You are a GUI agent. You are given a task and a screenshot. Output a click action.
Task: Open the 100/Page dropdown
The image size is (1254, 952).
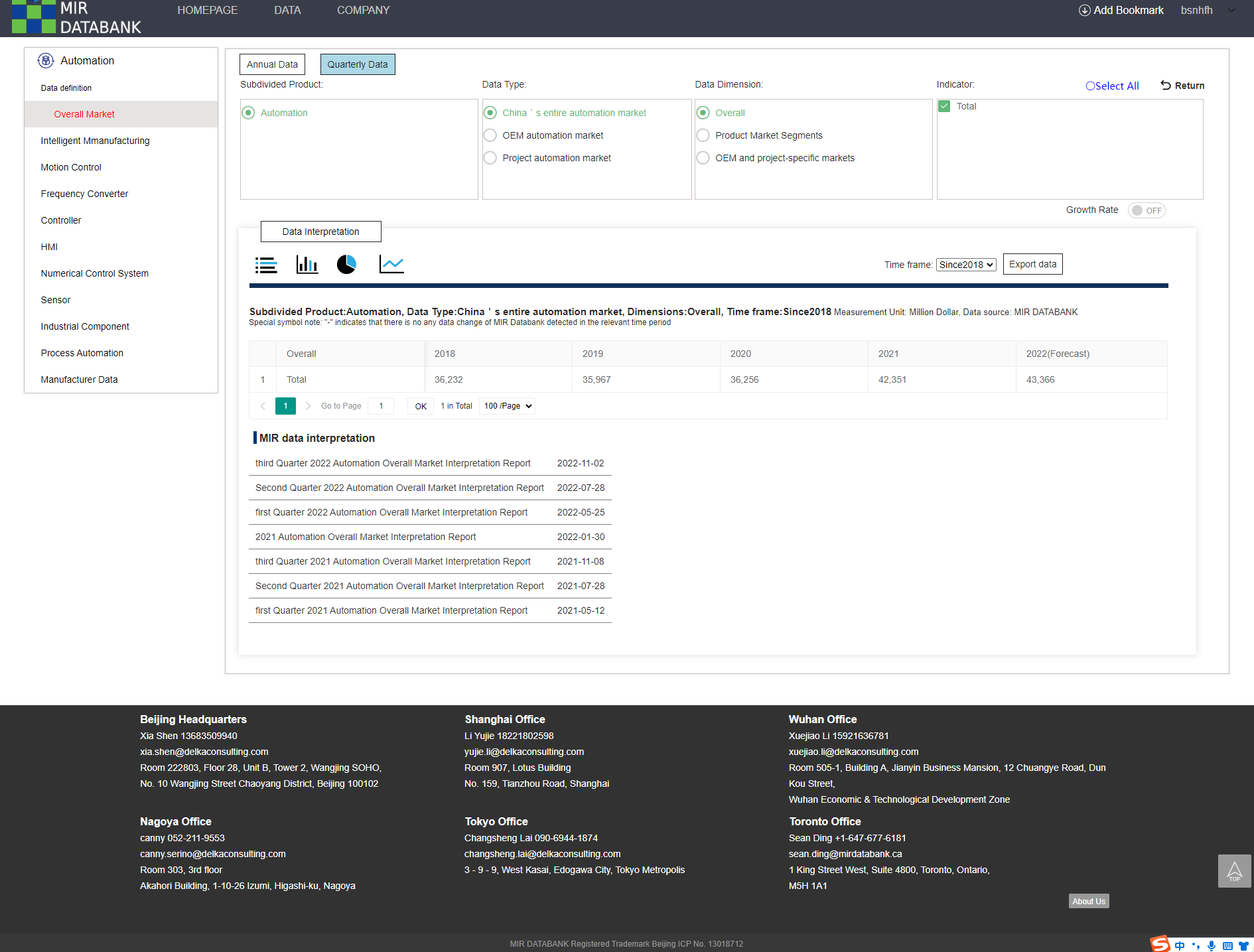click(507, 405)
